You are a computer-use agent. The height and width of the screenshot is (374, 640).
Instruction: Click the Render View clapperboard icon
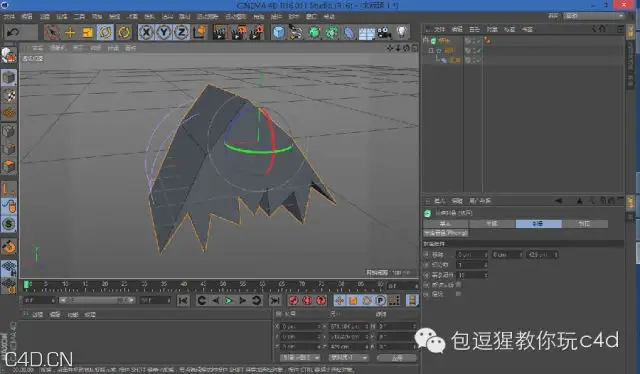pyautogui.click(x=220, y=32)
